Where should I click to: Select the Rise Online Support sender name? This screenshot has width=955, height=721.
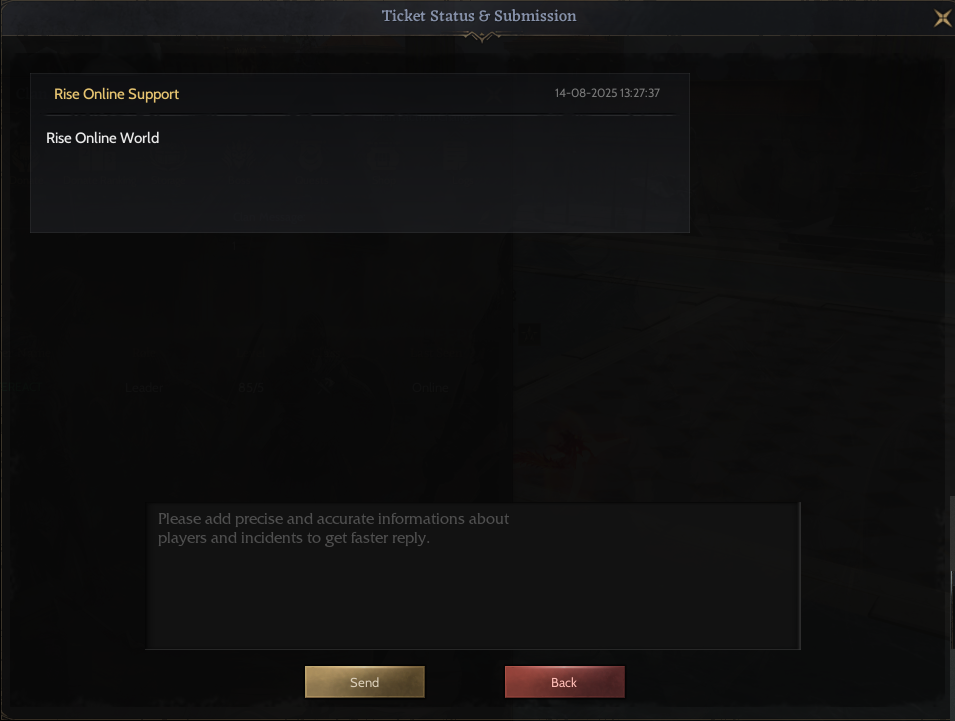(116, 94)
